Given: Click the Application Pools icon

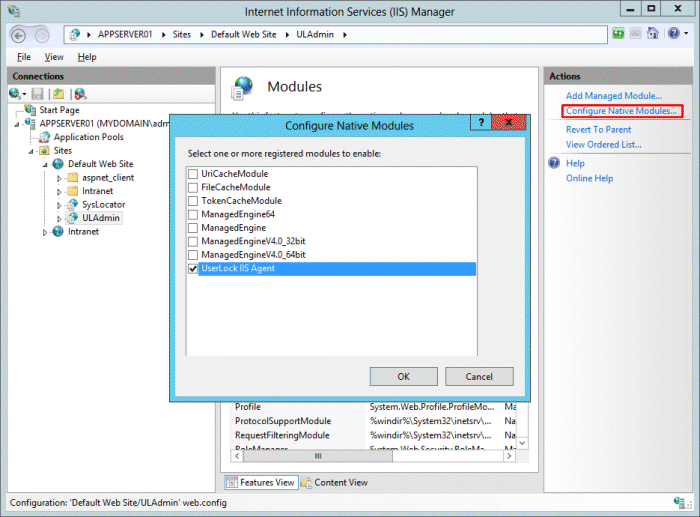Looking at the screenshot, I should (44, 137).
